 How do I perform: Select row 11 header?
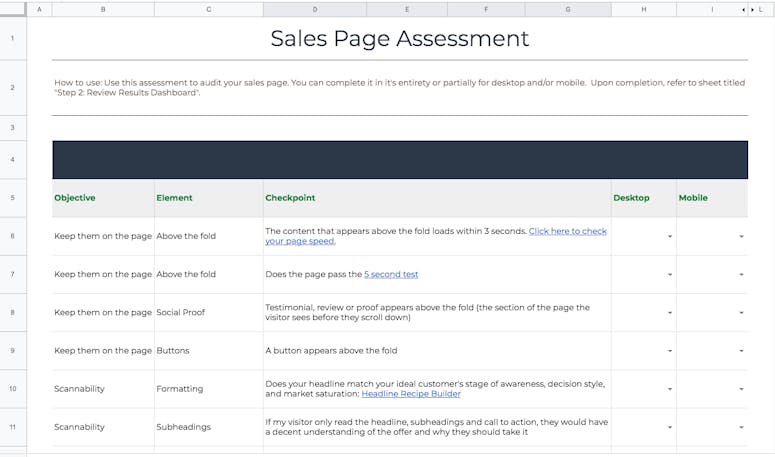click(13, 427)
